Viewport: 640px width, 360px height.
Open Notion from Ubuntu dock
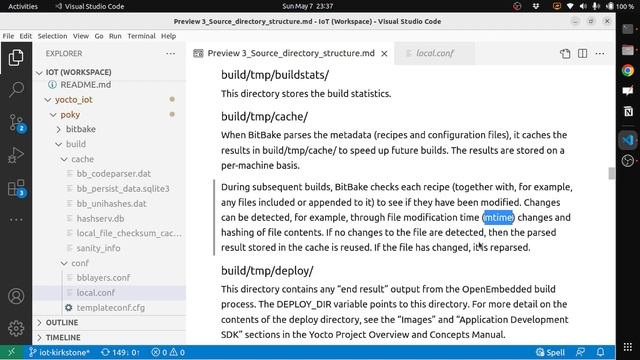coord(628,111)
